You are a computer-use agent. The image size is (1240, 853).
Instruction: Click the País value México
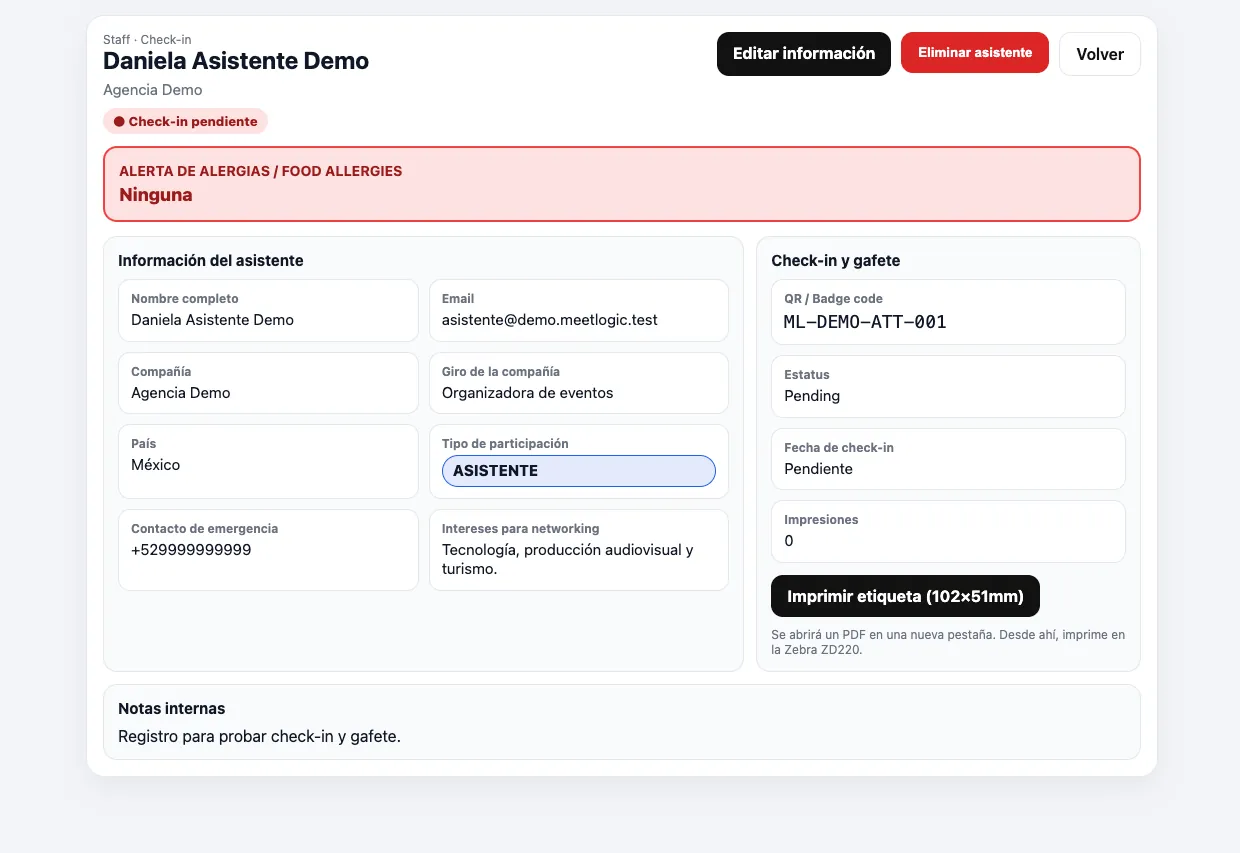(156, 465)
